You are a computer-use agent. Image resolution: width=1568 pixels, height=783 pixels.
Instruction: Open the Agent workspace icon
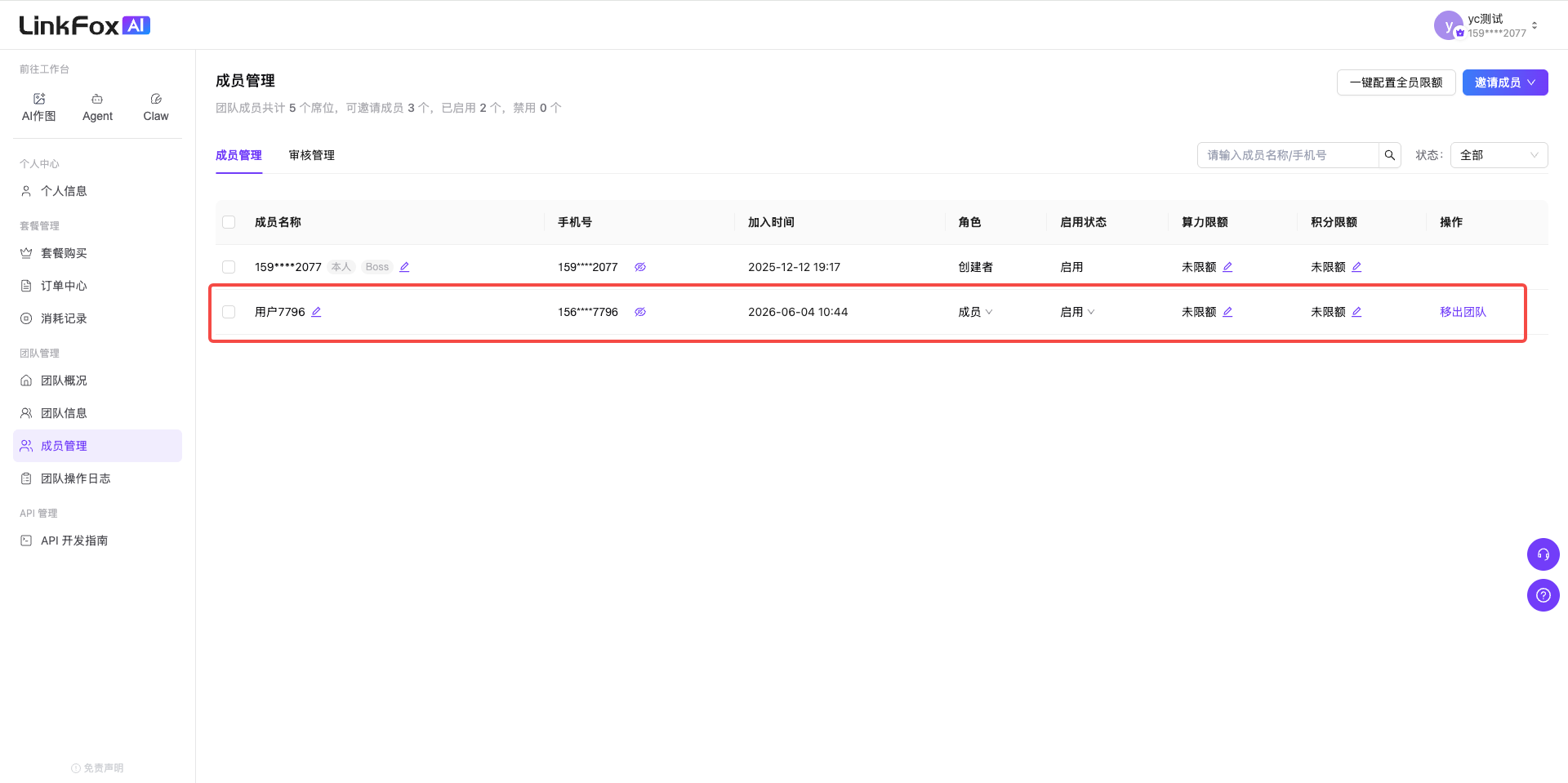pyautogui.click(x=97, y=107)
